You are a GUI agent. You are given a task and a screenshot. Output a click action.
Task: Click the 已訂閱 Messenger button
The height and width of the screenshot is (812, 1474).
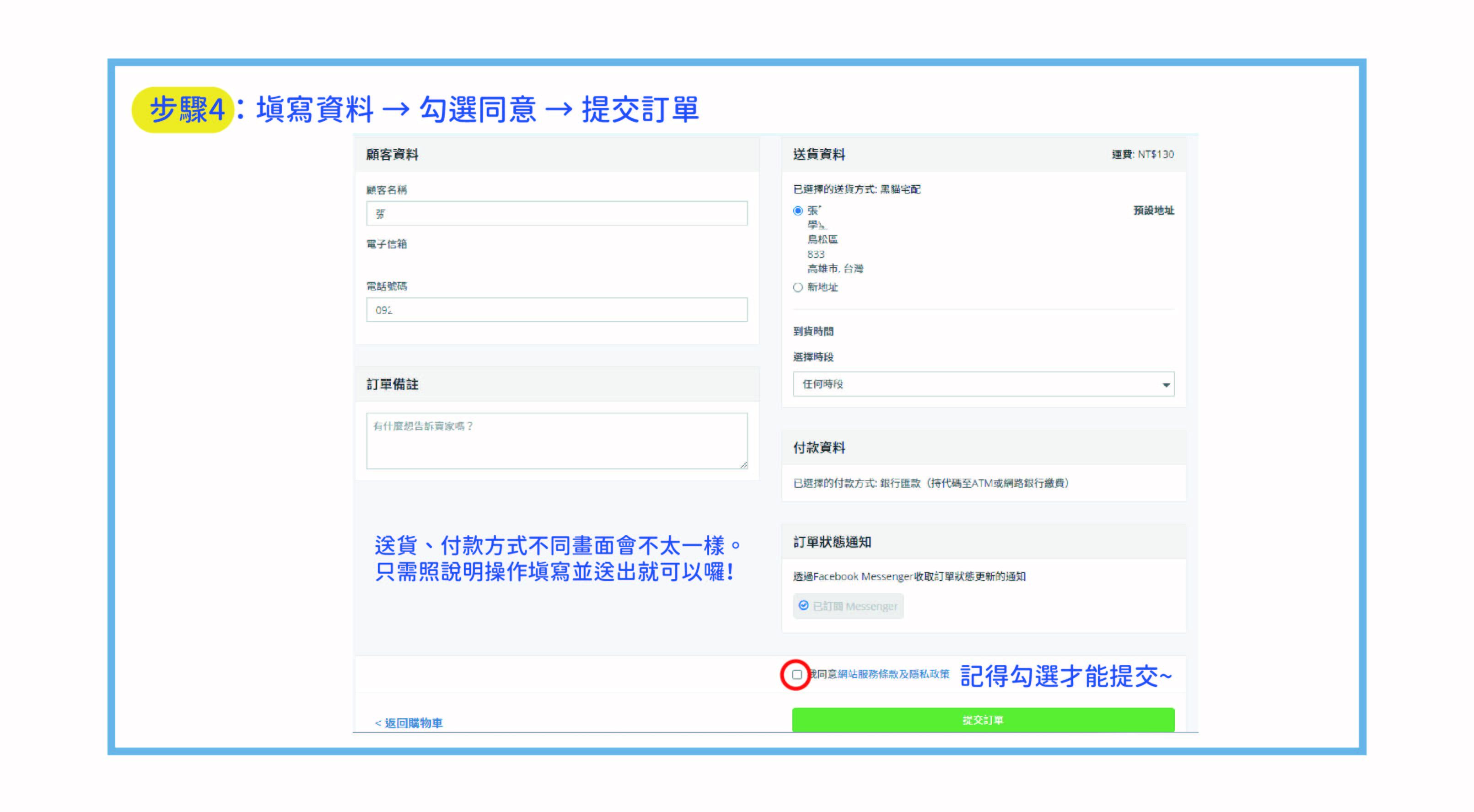[848, 606]
